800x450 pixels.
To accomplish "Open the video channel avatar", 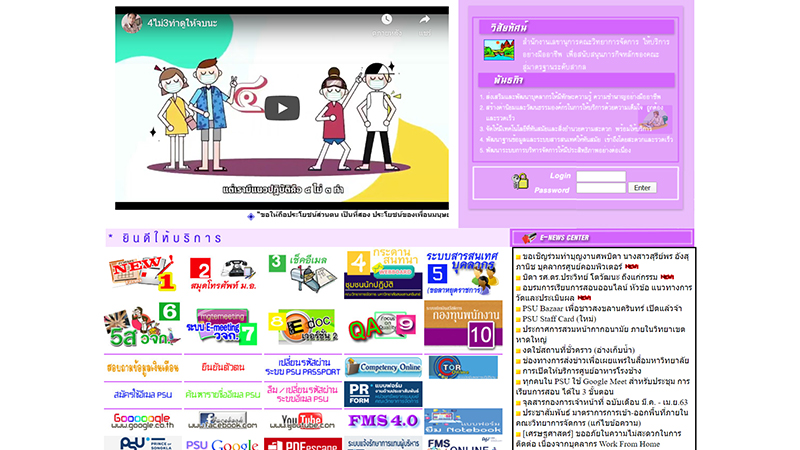I will click(131, 23).
